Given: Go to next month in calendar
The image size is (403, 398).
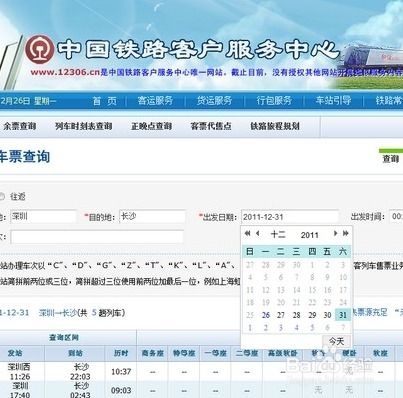Looking at the screenshot, I should 336,233.
